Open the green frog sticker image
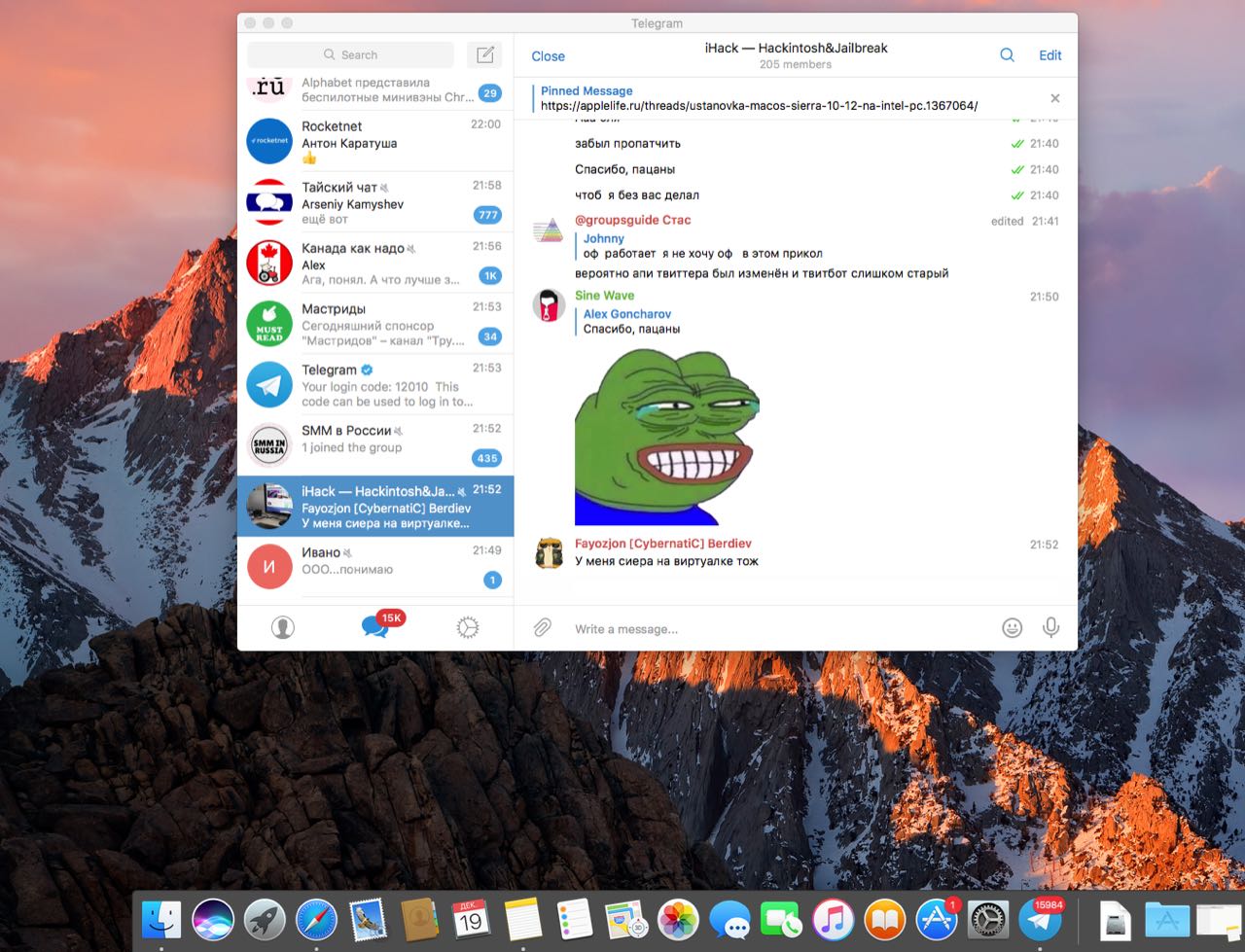The width and height of the screenshot is (1245, 952). (x=667, y=437)
